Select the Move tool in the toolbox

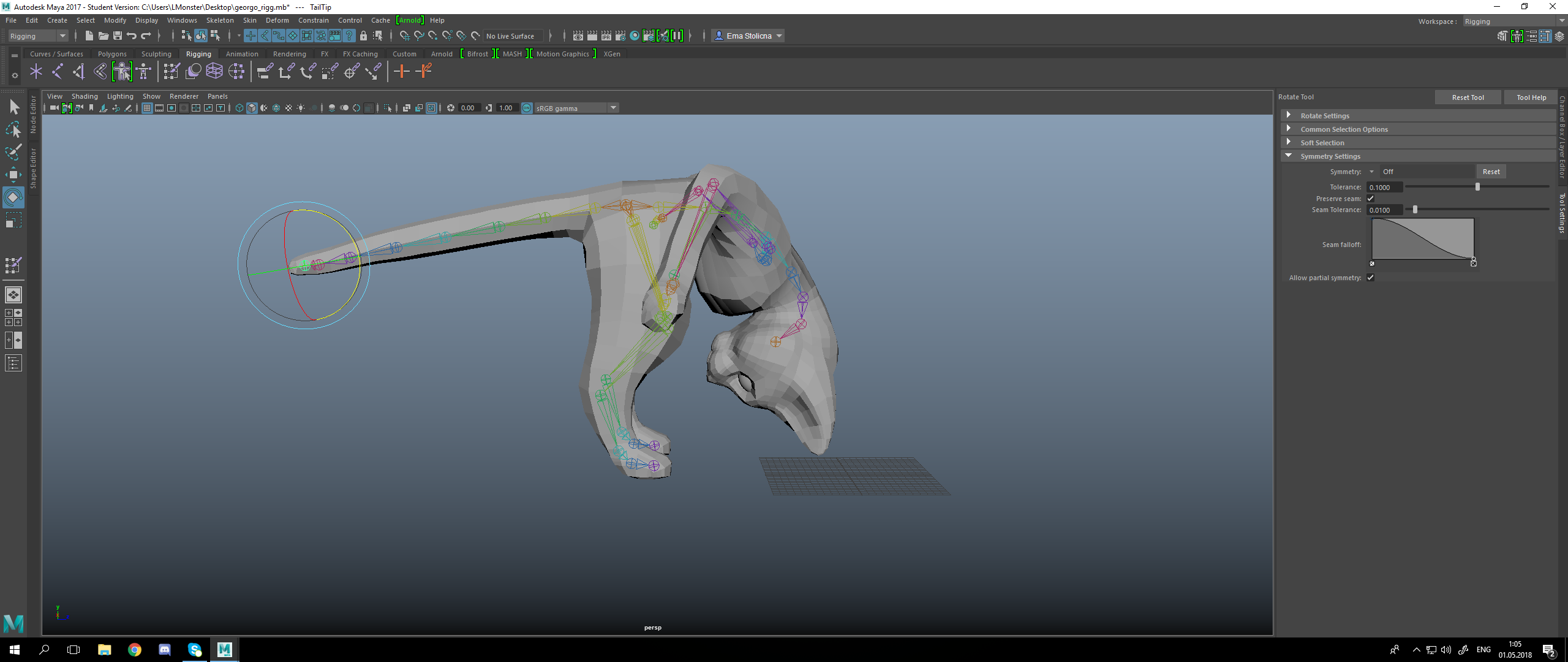[x=13, y=175]
